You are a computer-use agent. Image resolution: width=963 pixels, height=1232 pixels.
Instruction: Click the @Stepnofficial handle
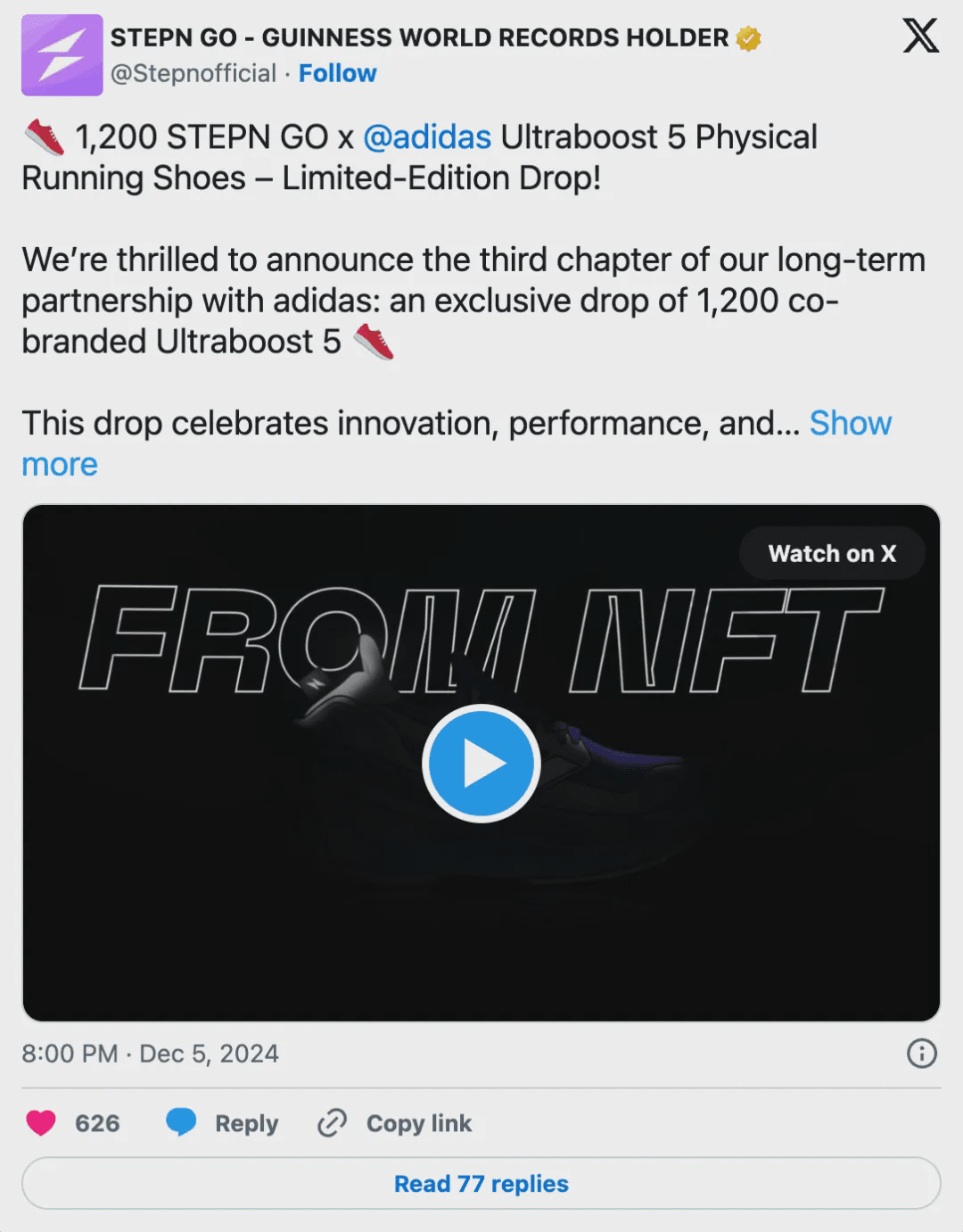coord(193,73)
